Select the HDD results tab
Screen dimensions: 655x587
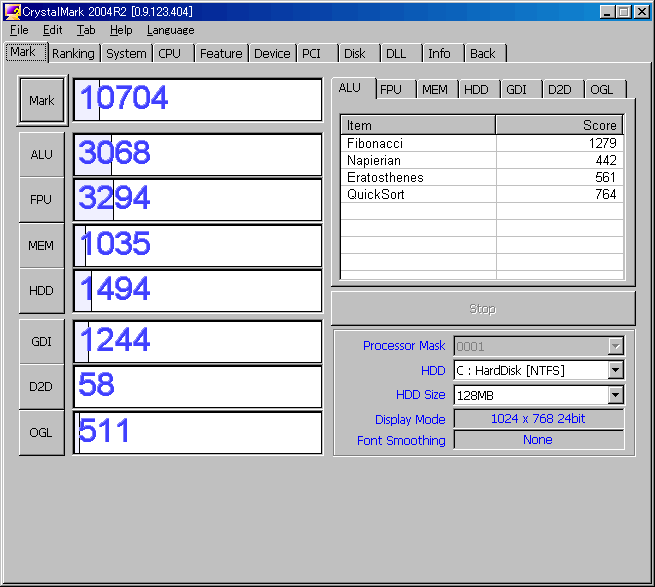pos(480,90)
